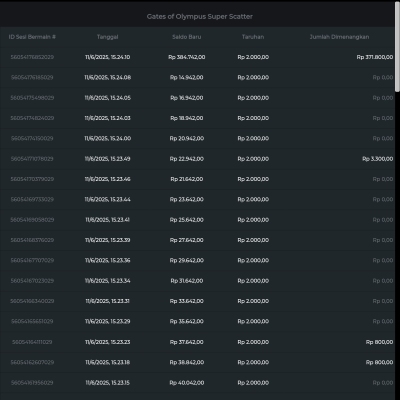400x400 pixels.
Task: Click balance value Rp 23.642,00
Action: 187,200
